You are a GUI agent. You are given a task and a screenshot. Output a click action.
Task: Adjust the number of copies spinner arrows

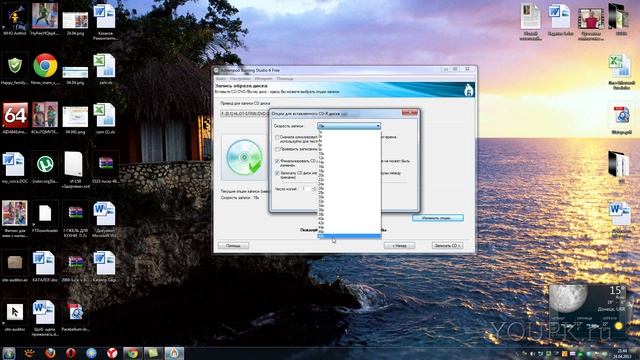pyautogui.click(x=313, y=189)
